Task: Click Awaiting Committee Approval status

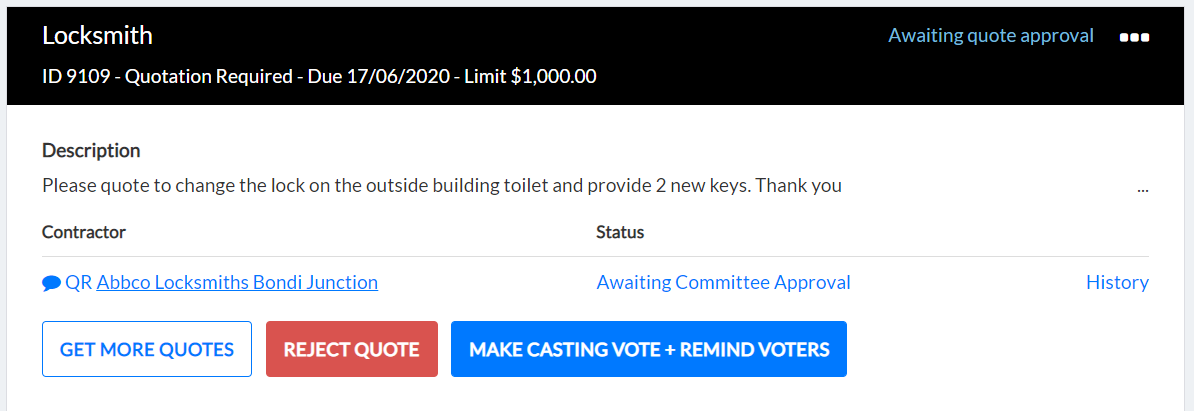Action: tap(723, 282)
